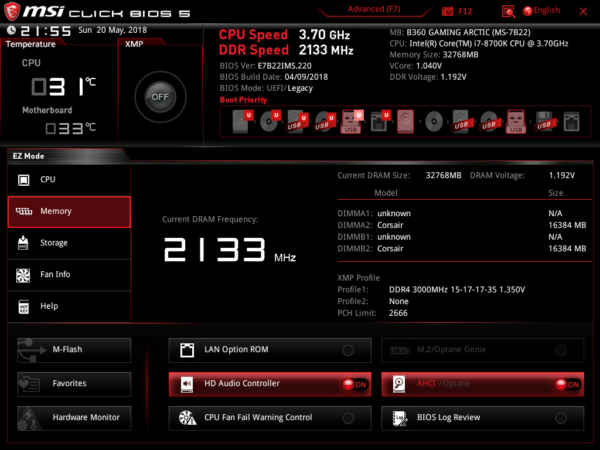Screen dimensions: 600x450
Task: Switch to the Storage section
Action: [69, 243]
